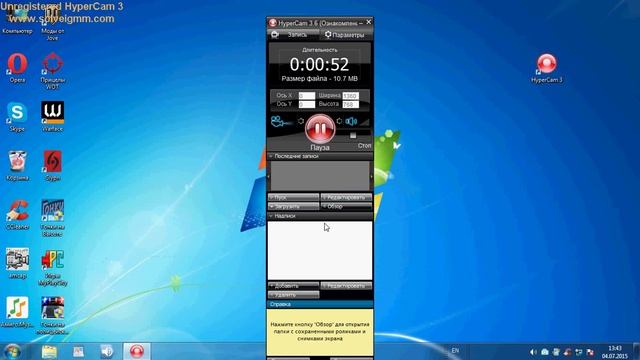Open the Корзина recycle bin icon
Viewport: 640px width, 360px height.
pyautogui.click(x=17, y=166)
